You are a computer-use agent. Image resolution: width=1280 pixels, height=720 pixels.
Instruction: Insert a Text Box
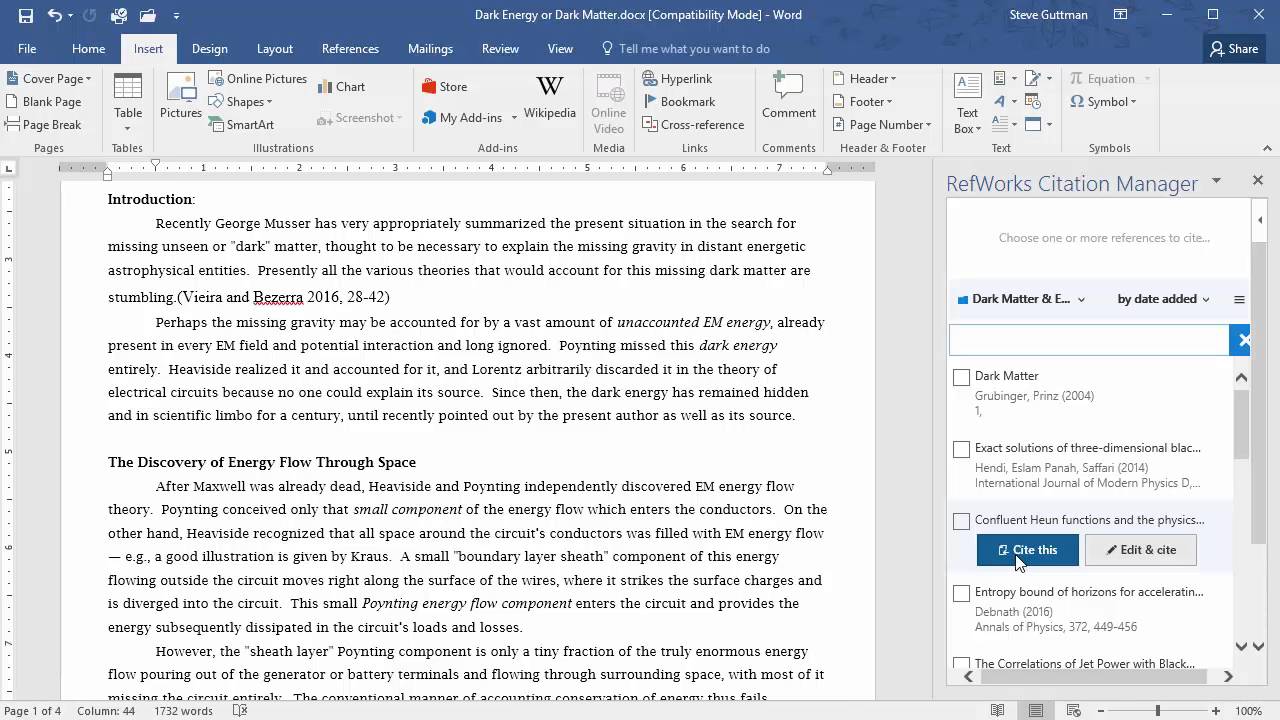(x=967, y=103)
